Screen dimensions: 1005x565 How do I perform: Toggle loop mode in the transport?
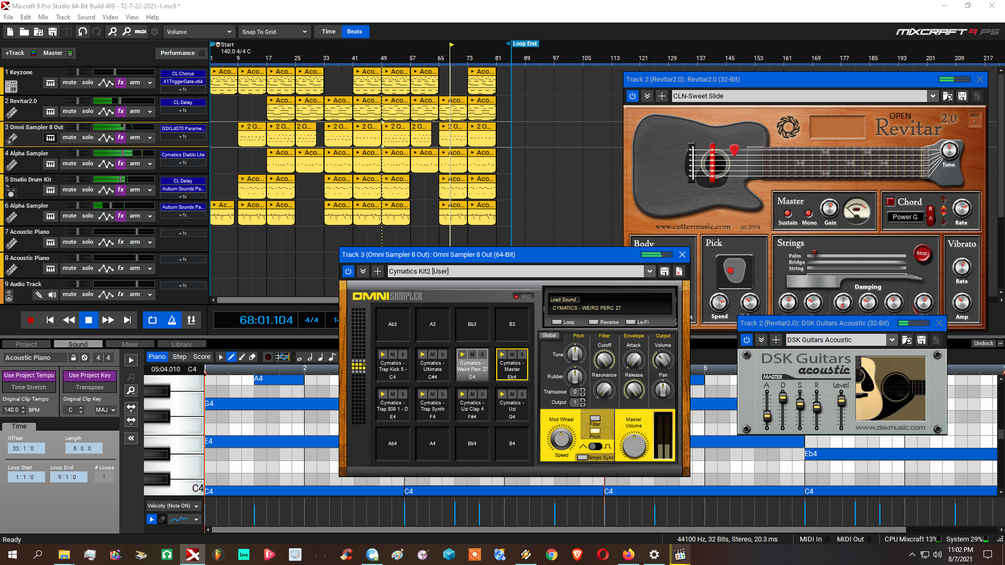point(153,320)
